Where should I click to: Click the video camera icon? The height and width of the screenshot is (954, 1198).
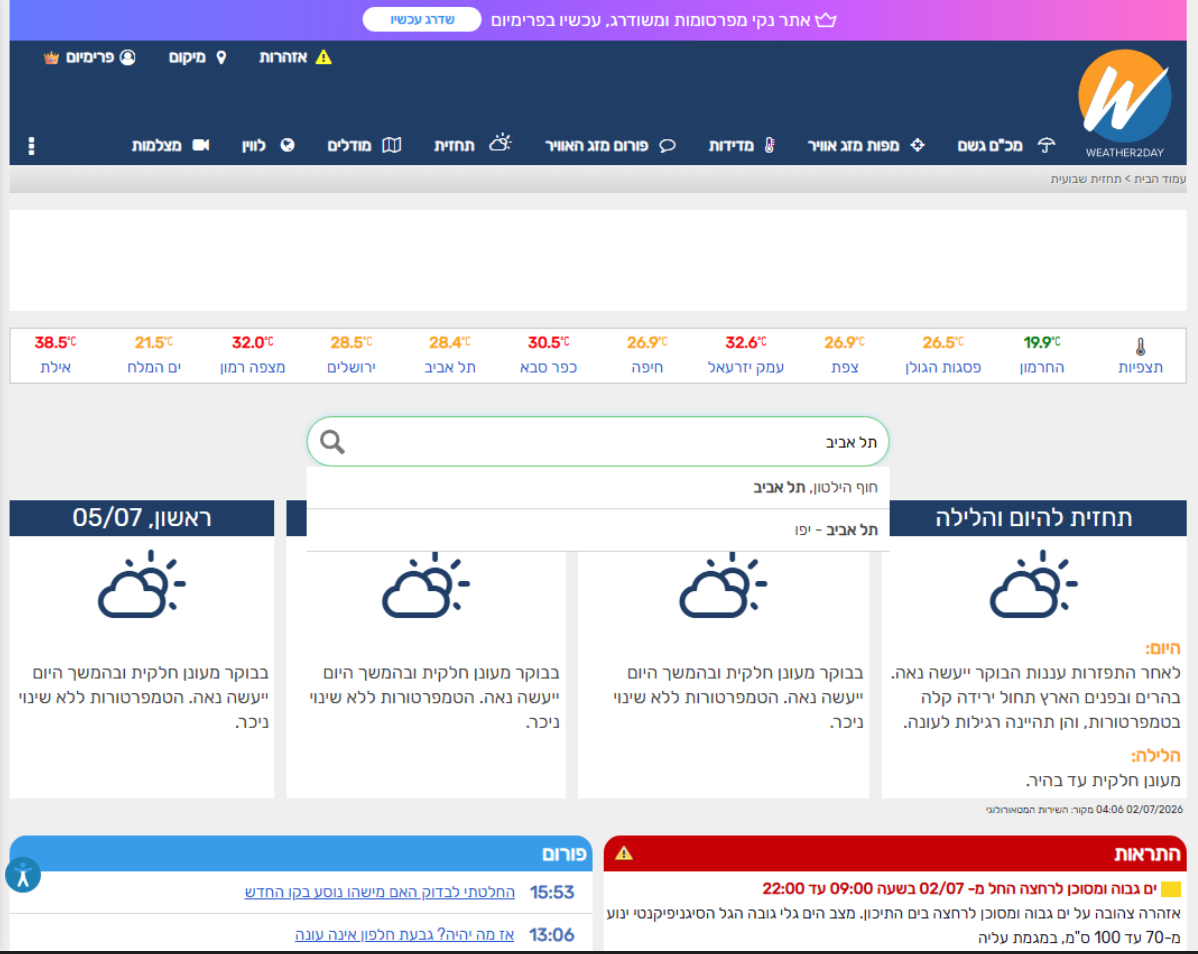pos(201,145)
